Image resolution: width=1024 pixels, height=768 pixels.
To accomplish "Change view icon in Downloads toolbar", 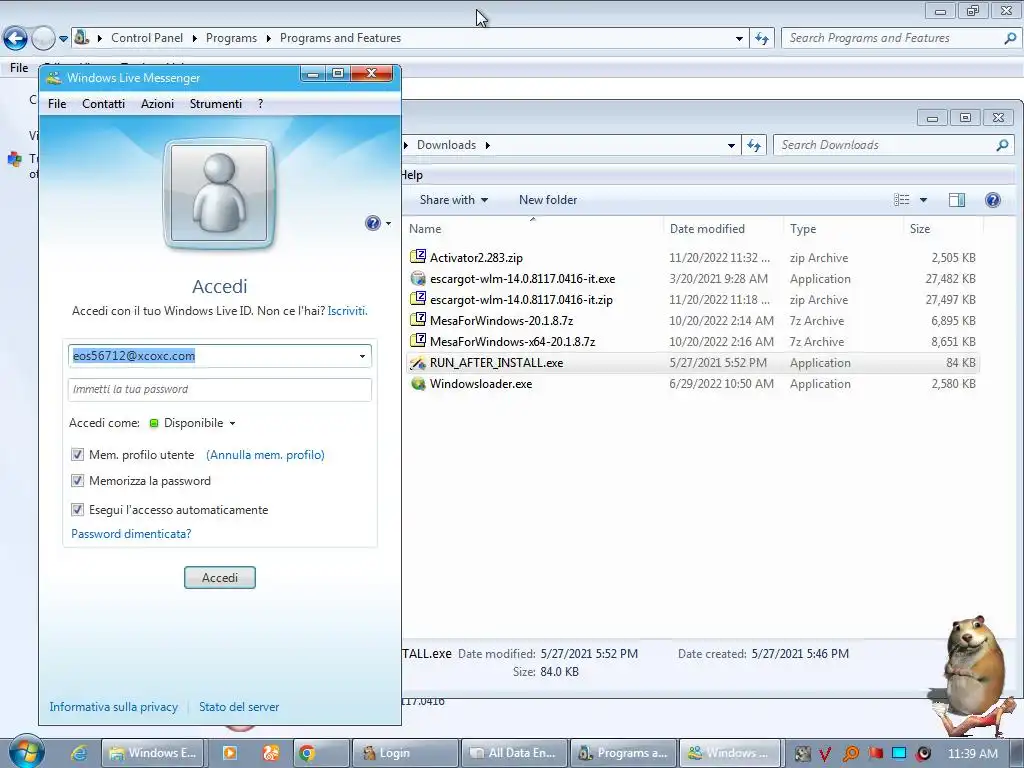I will tap(902, 200).
